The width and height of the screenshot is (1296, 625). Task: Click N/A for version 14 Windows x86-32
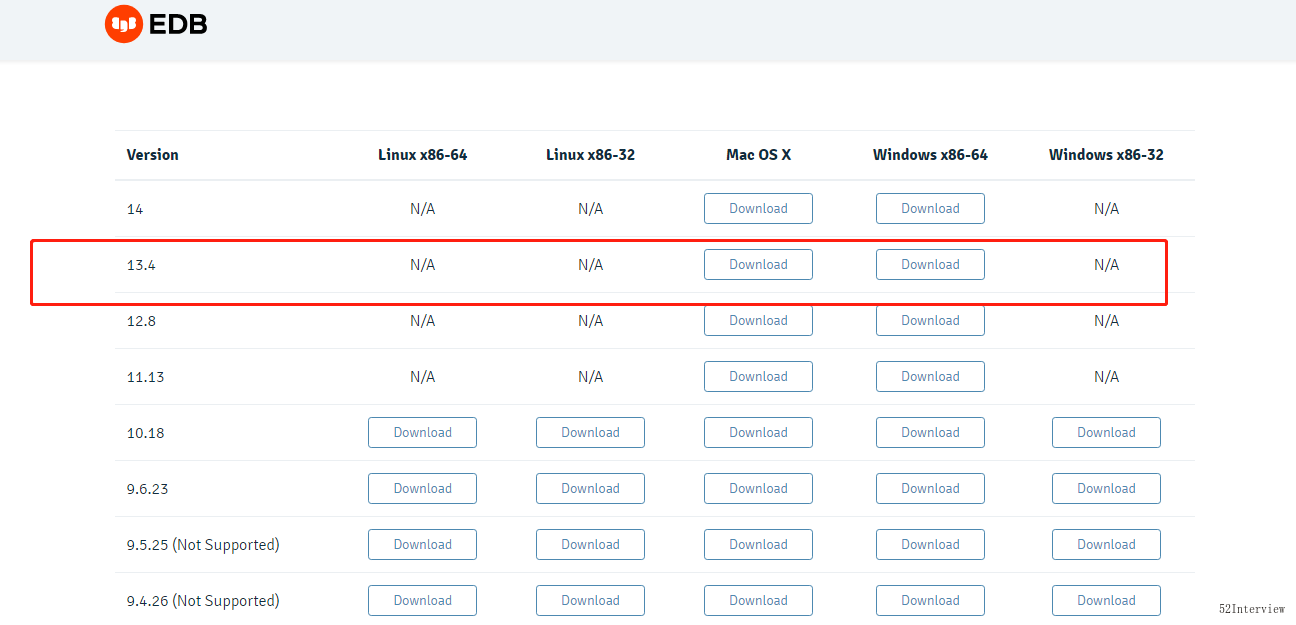click(1106, 209)
